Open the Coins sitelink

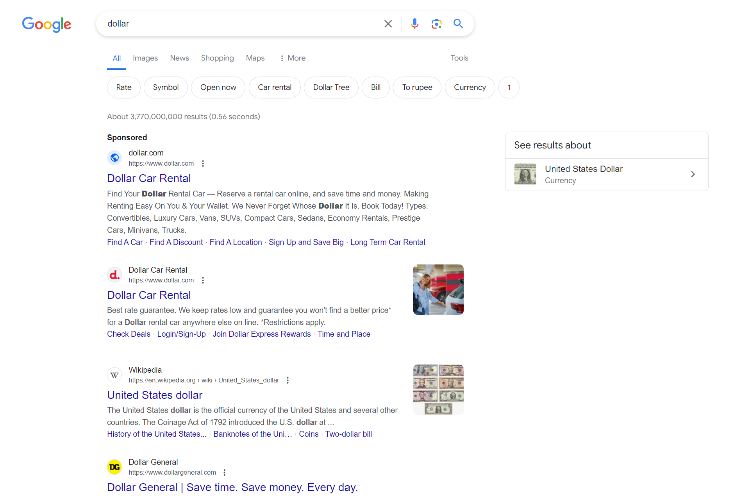[x=309, y=435]
